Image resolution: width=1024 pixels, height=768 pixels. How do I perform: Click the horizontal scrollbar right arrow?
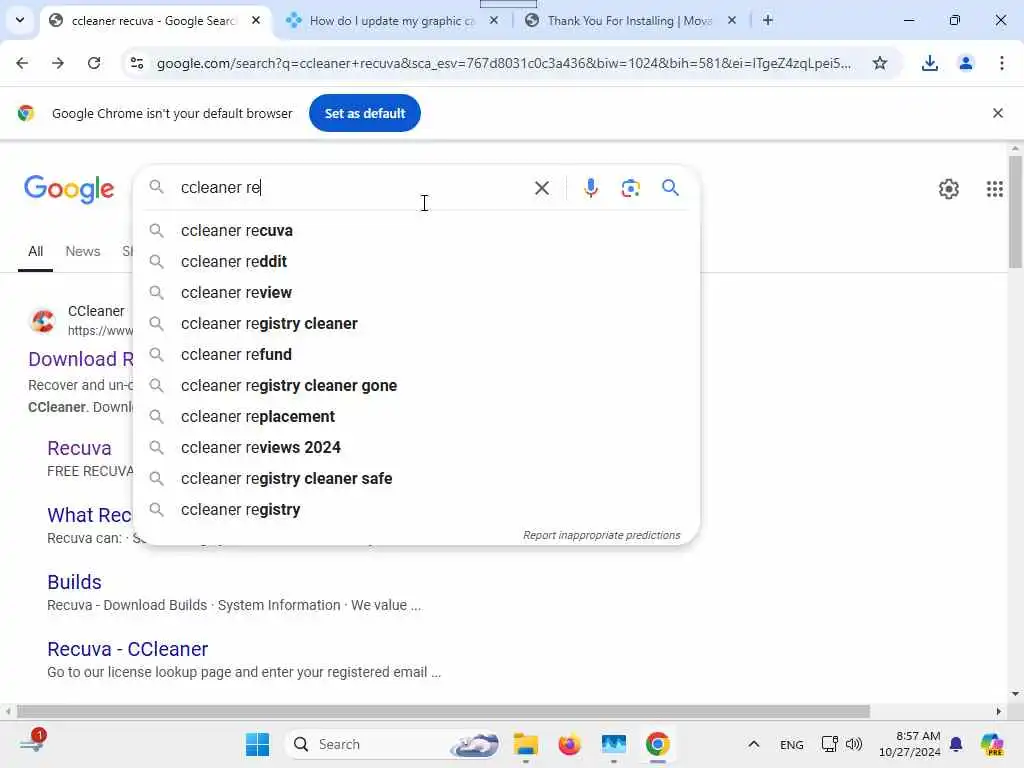click(x=999, y=711)
